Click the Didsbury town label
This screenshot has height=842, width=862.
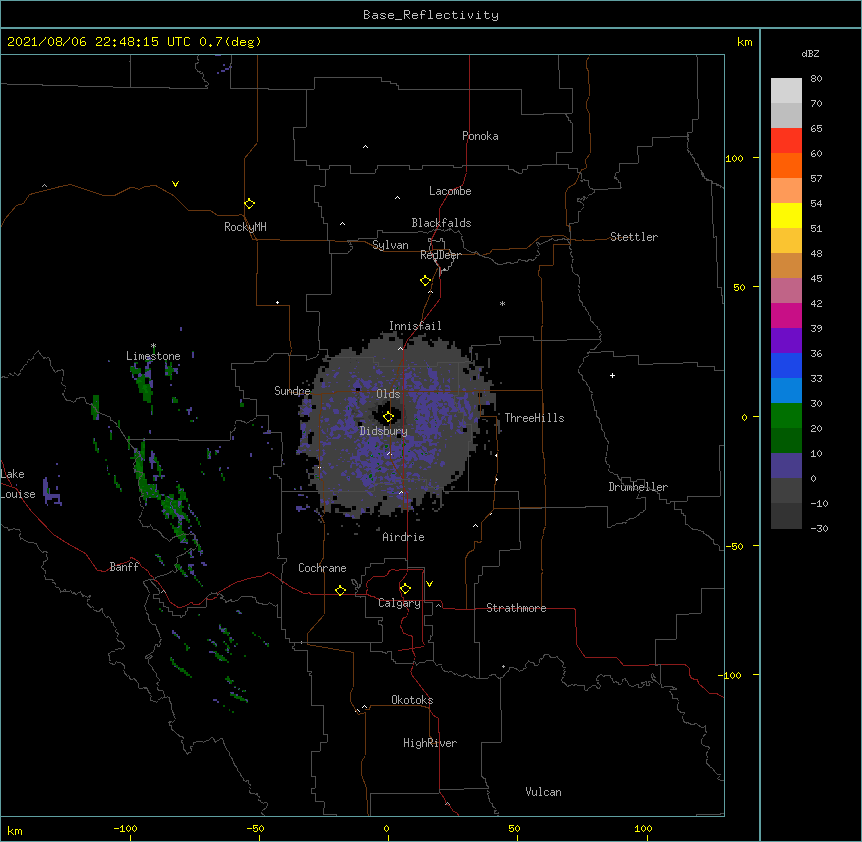coord(384,431)
